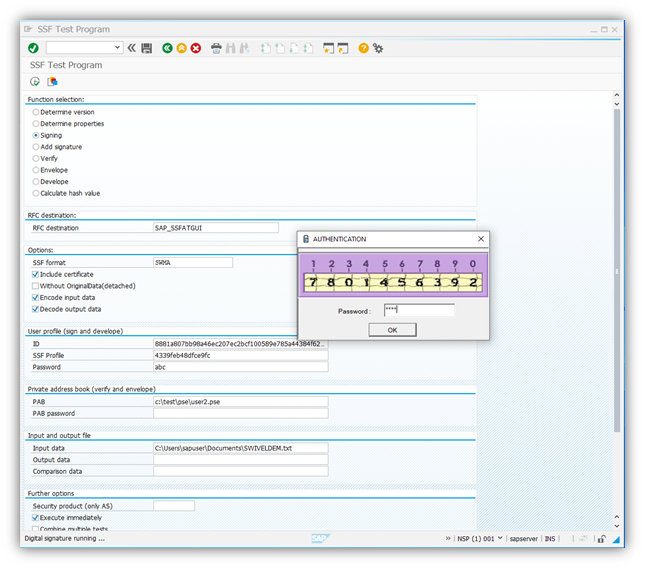This screenshot has height=568, width=645.
Task: Open the window menu icon beside title
Action: [28, 29]
